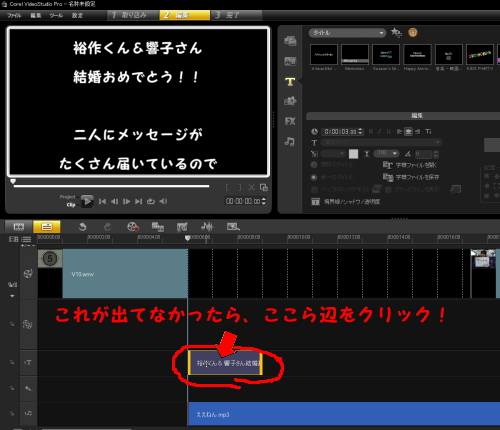Open the 設定 menu
The width and height of the screenshot is (500, 430).
(77, 15)
